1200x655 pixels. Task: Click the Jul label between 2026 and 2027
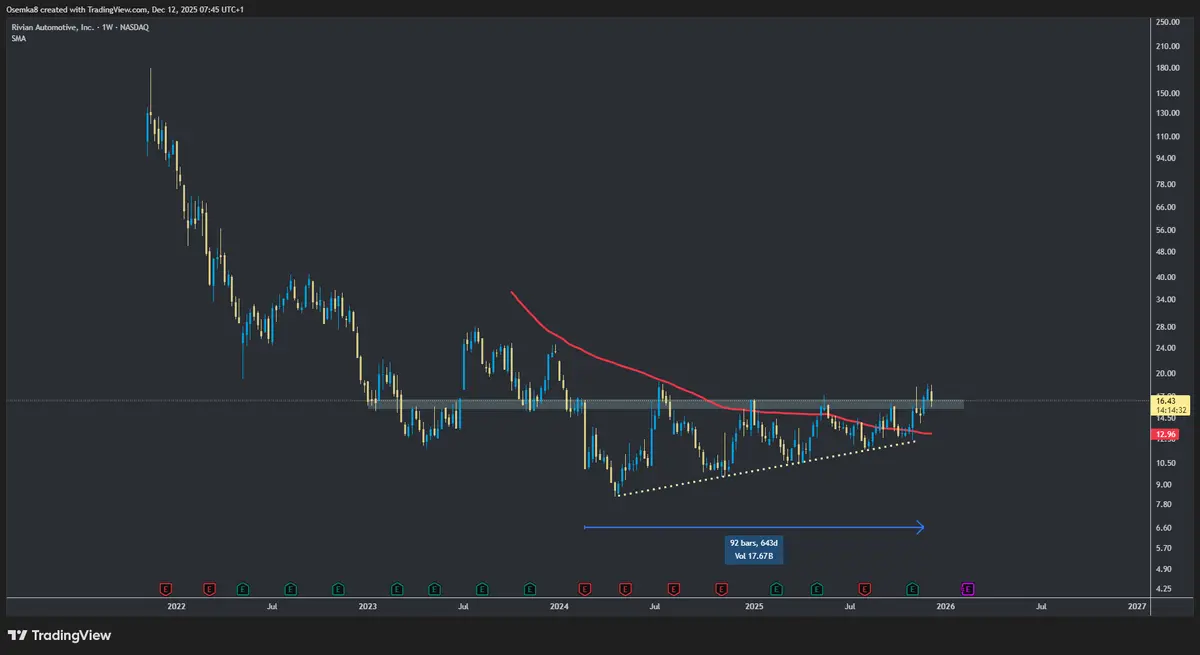[1041, 606]
